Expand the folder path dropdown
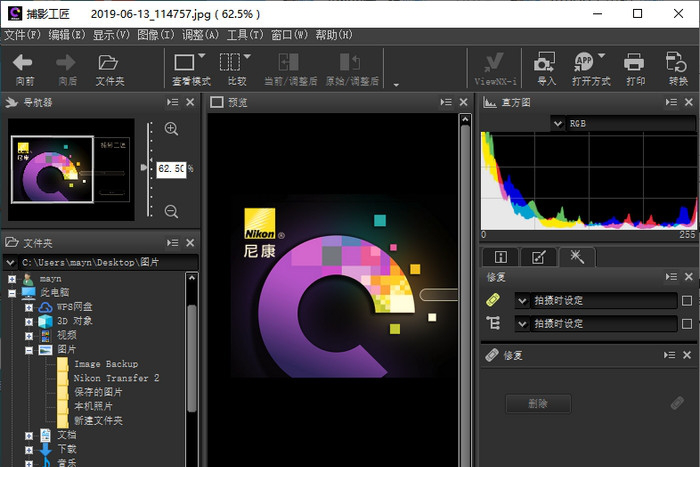This screenshot has width=700, height=485. tap(12, 262)
